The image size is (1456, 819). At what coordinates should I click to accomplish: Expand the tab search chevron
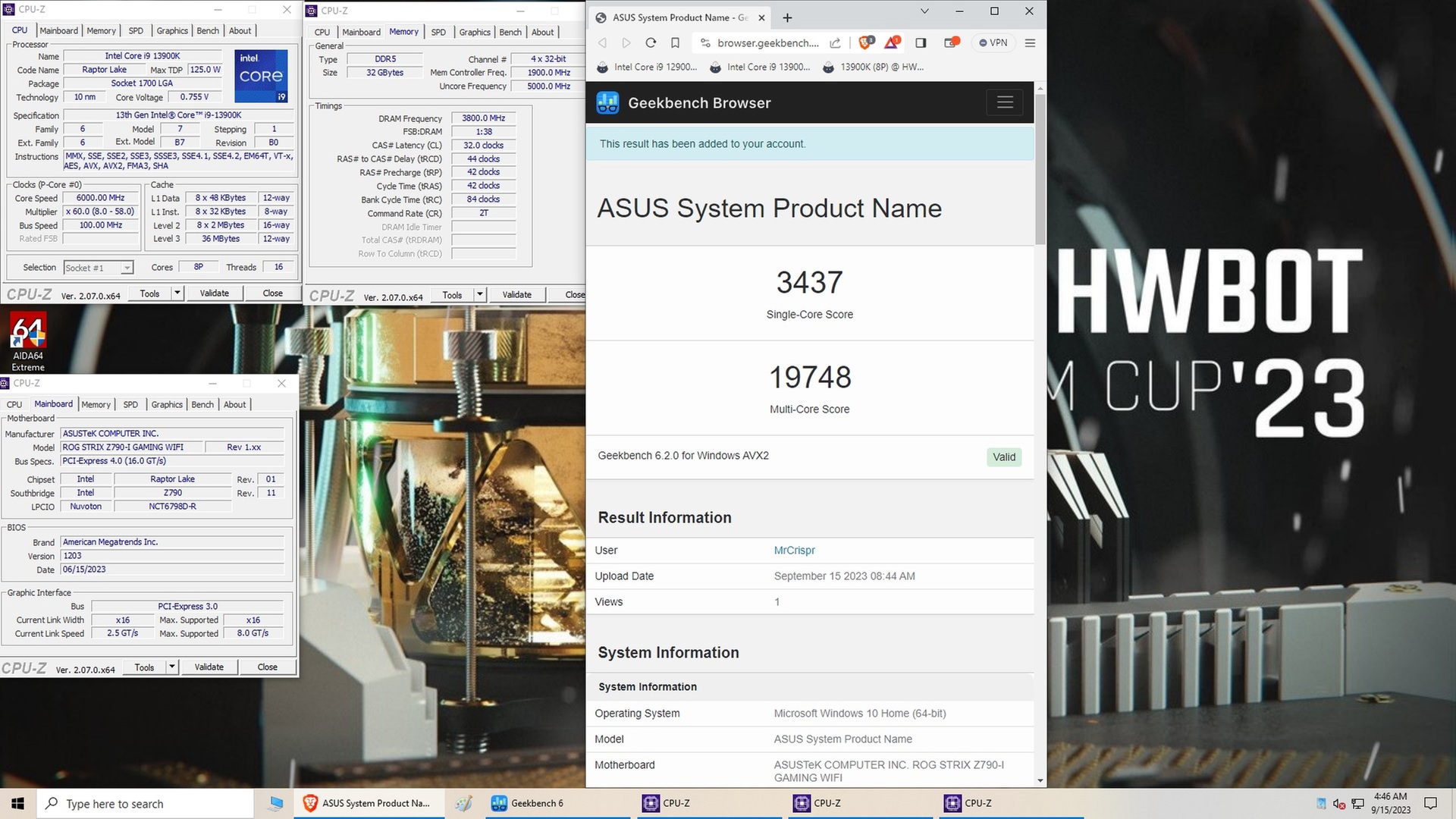click(x=924, y=11)
